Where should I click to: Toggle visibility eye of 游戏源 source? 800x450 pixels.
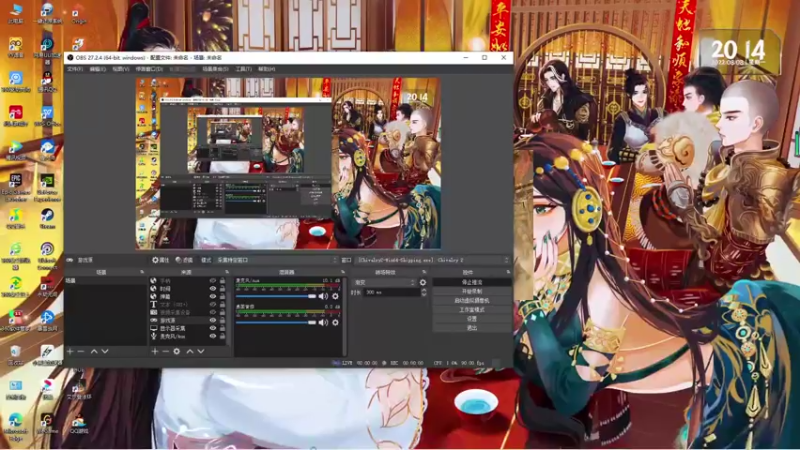[213, 320]
